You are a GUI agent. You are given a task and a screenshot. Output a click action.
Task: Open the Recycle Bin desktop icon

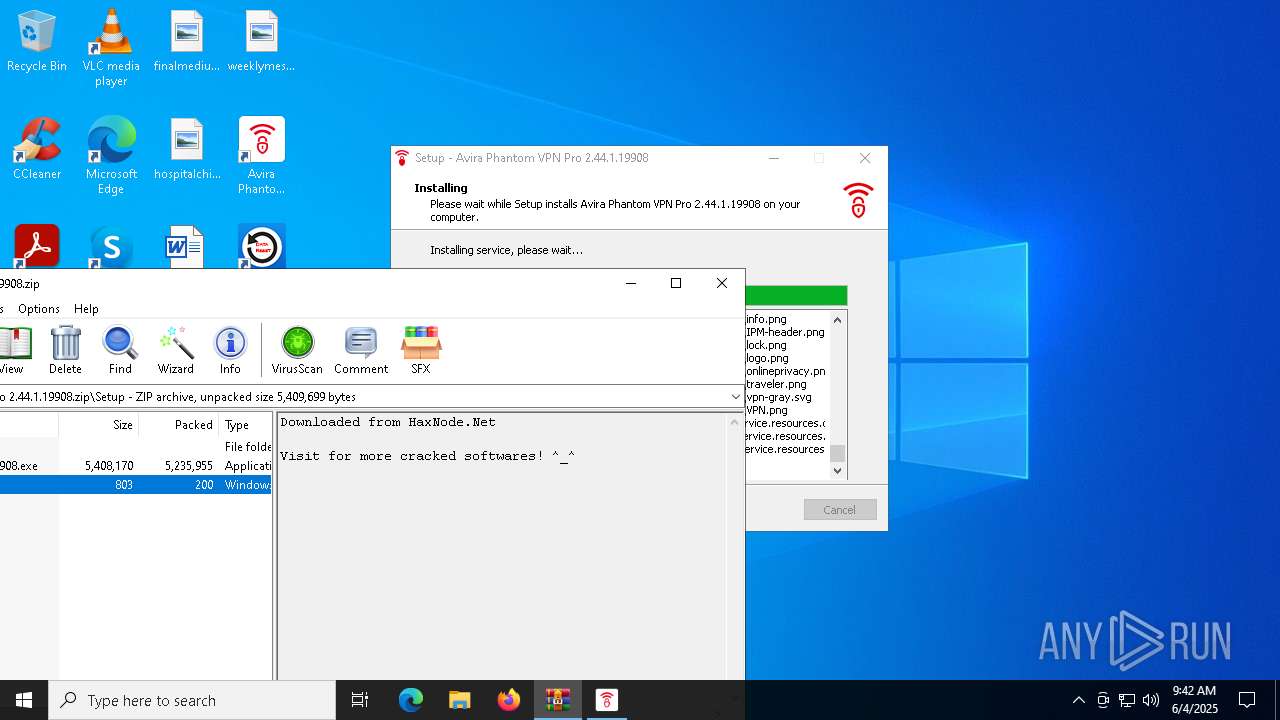37,41
